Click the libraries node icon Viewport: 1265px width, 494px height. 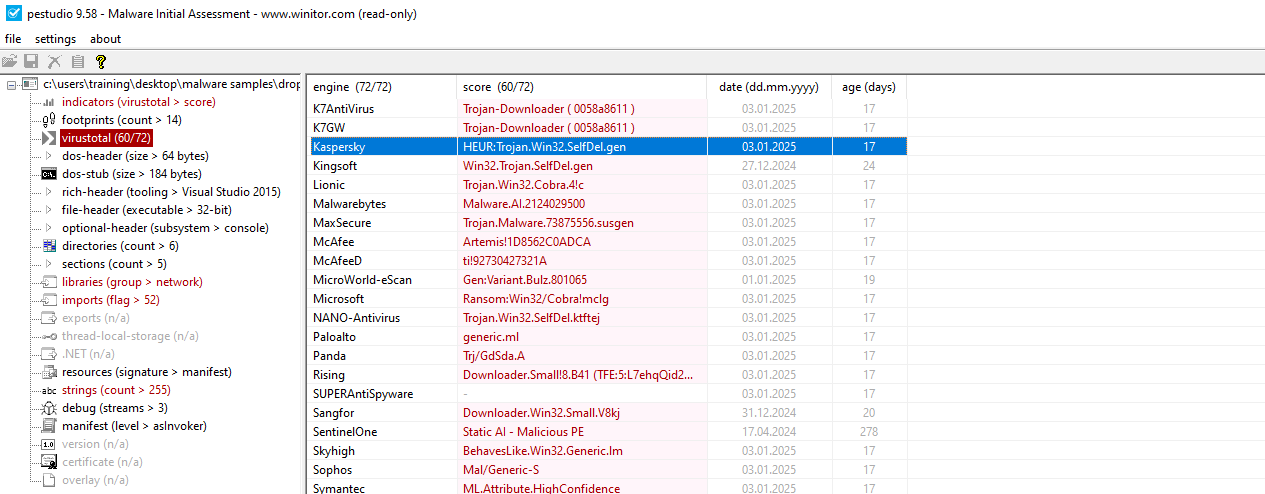(x=48, y=282)
